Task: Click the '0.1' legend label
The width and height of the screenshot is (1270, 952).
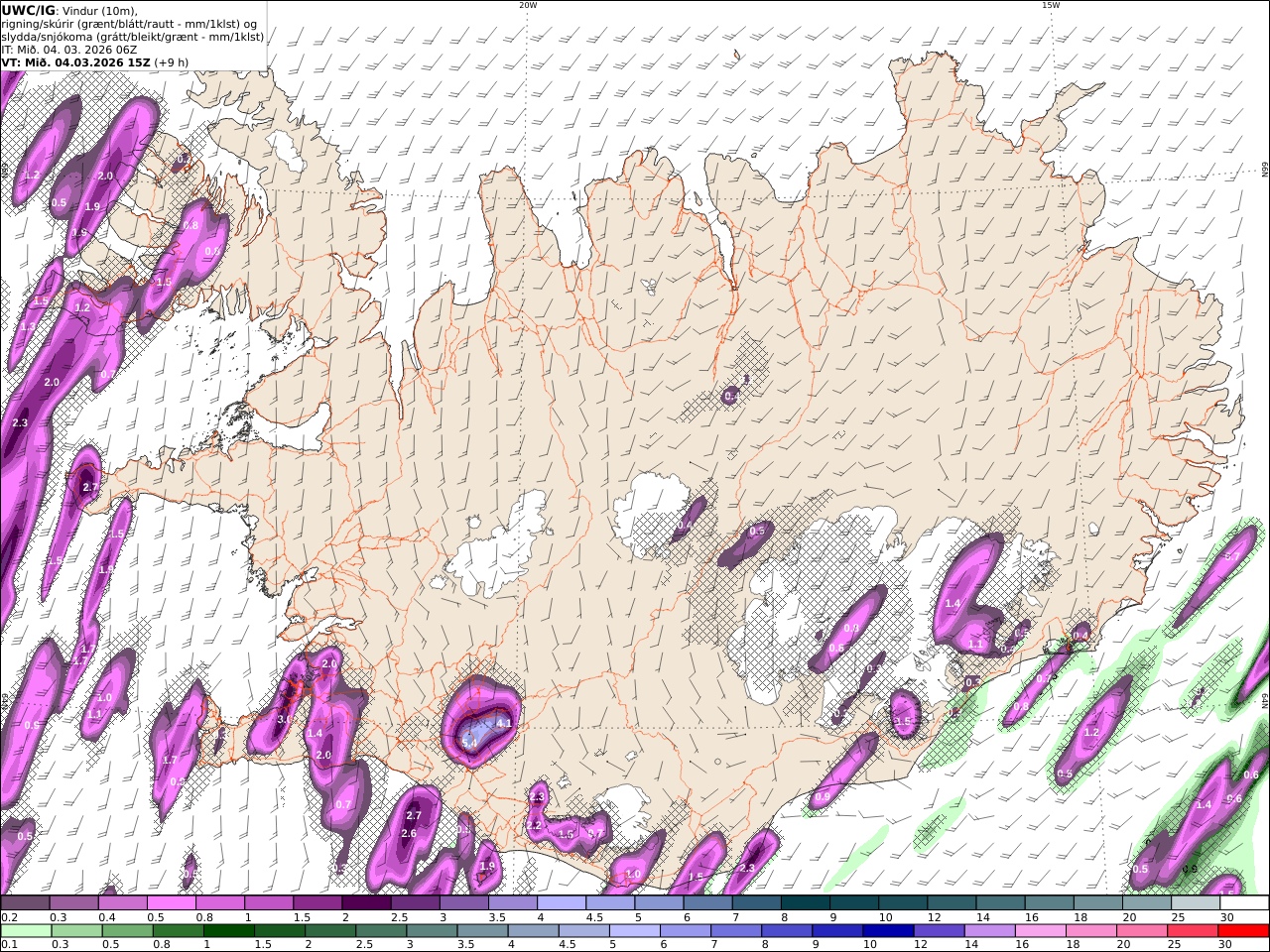Action: [8, 945]
